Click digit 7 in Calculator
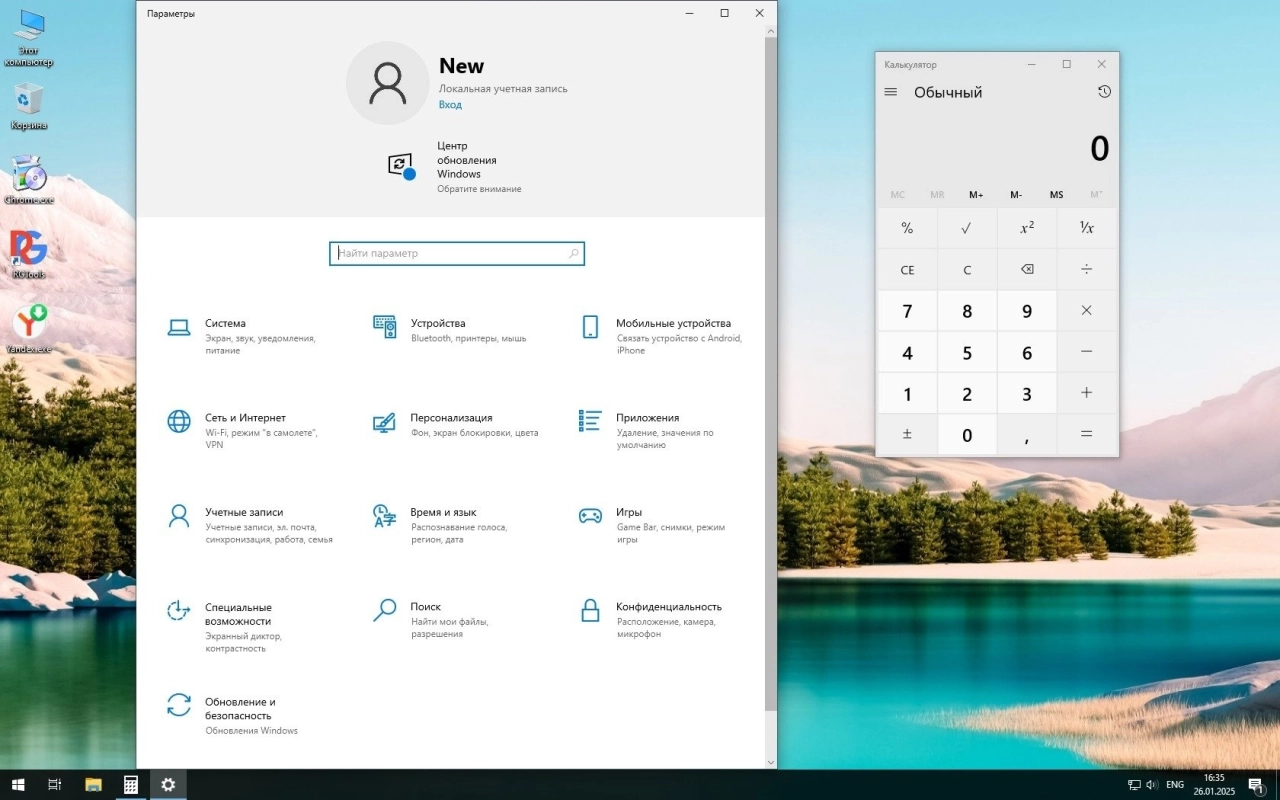1280x800 pixels. (x=907, y=311)
